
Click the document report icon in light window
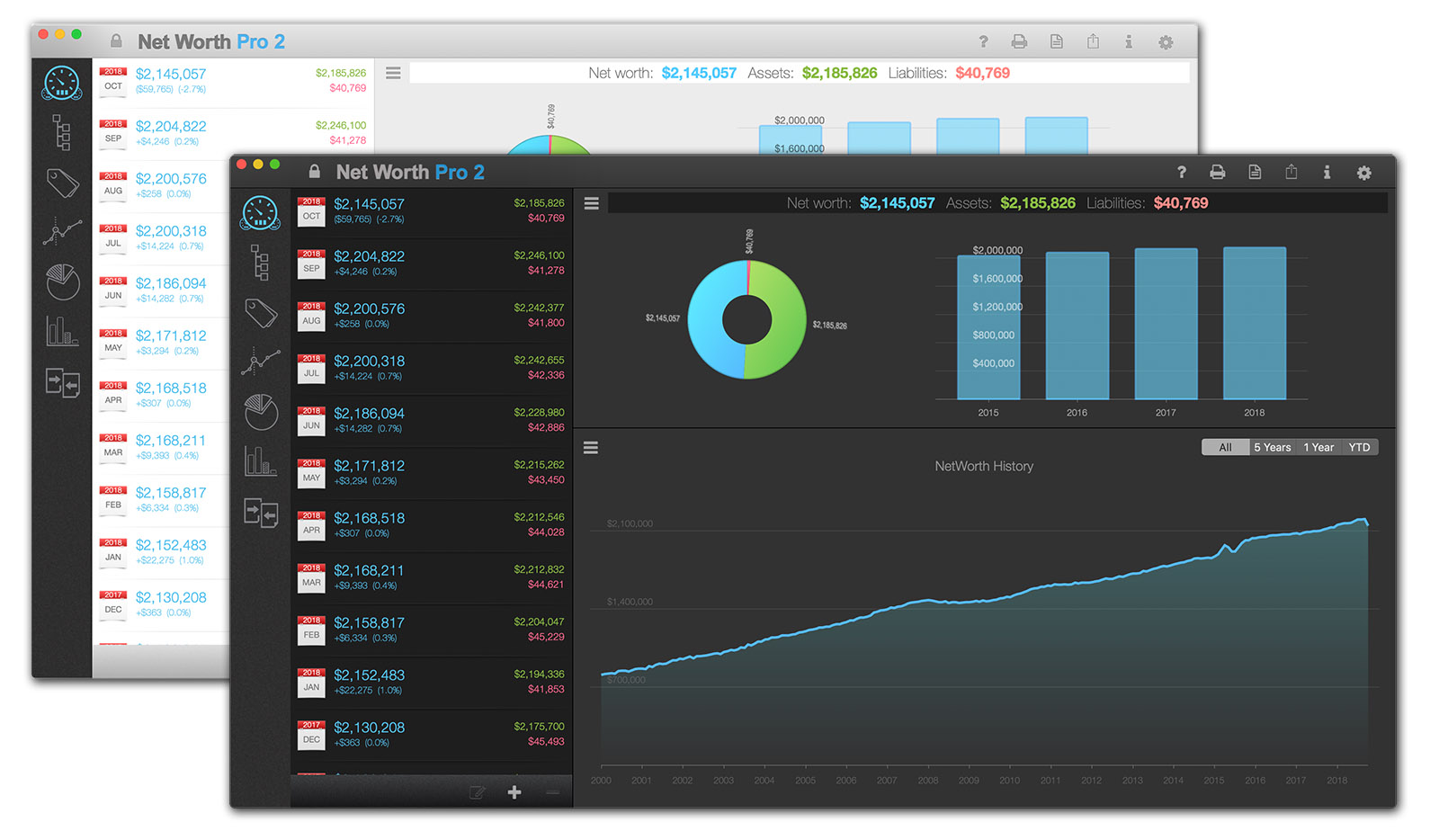click(x=1057, y=41)
